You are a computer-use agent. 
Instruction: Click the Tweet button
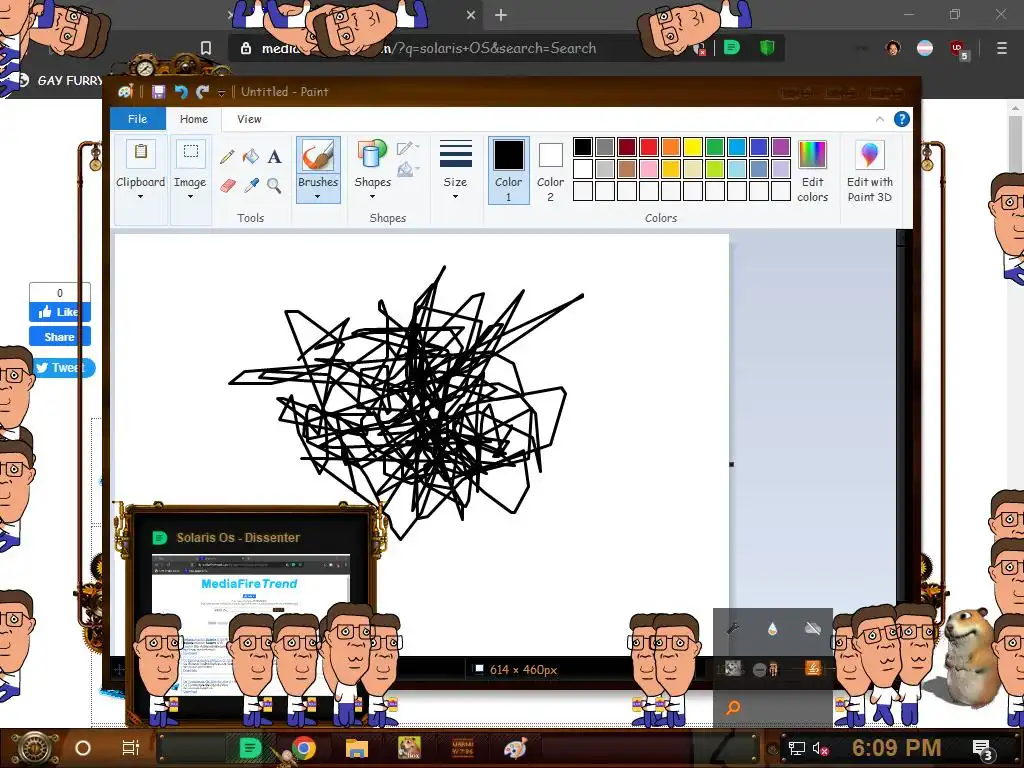point(64,368)
